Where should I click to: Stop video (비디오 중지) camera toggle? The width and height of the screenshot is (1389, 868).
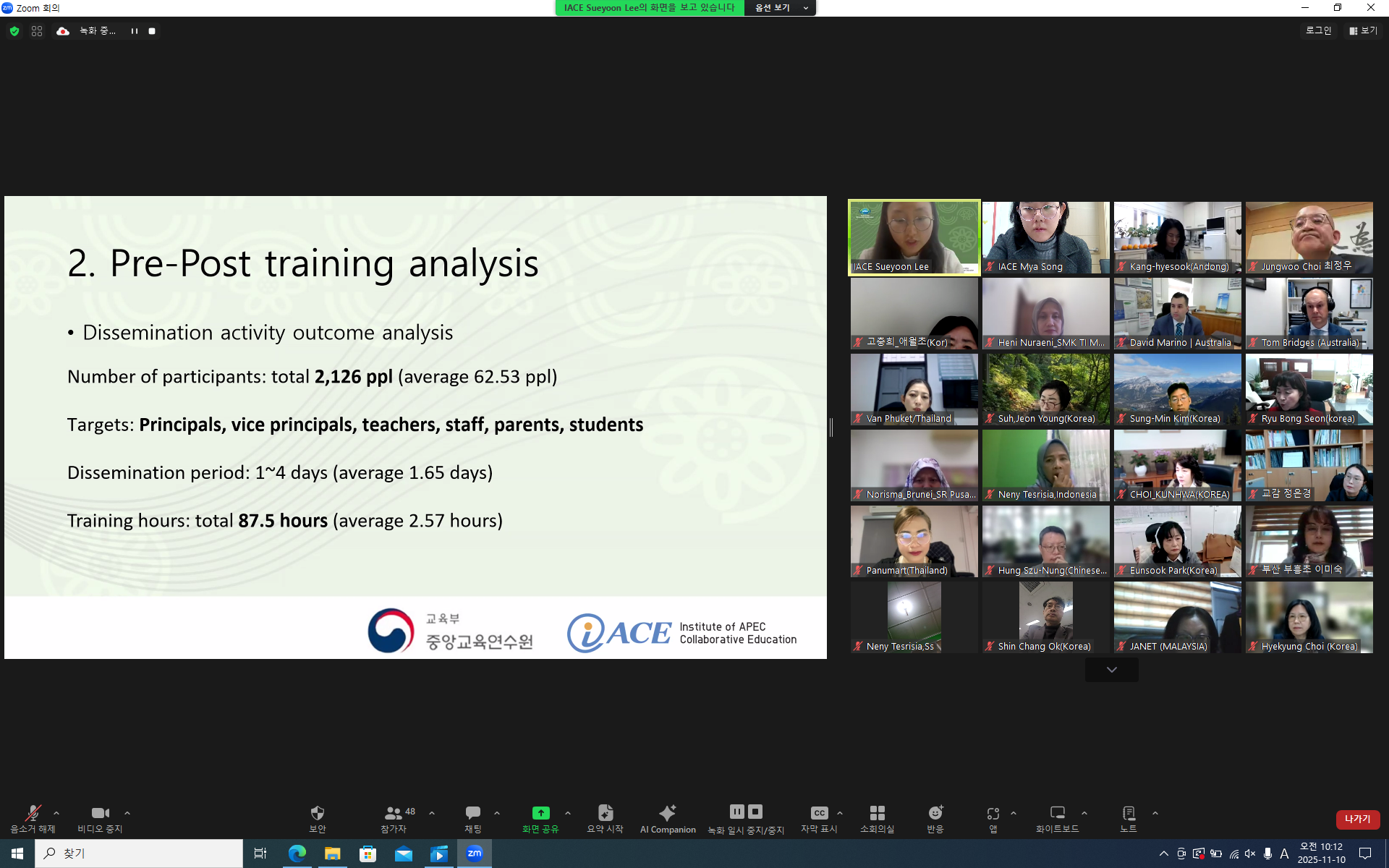(x=100, y=813)
